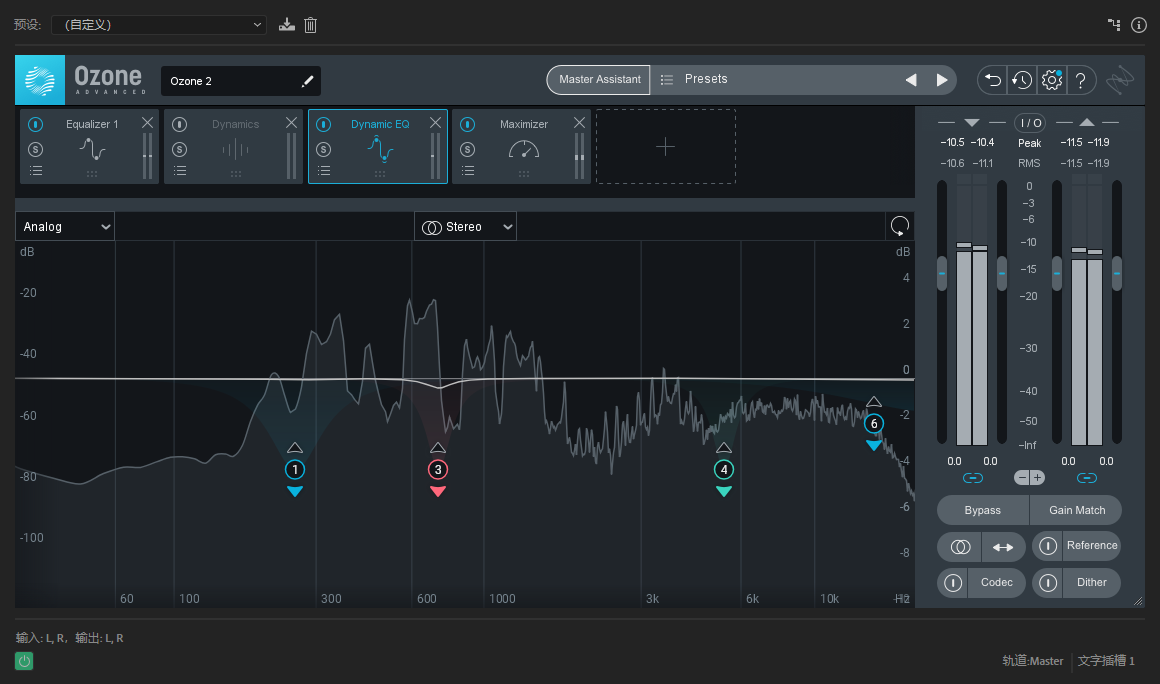This screenshot has width=1160, height=684.
Task: Click the iZotope swirl logo icon
Action: pyautogui.click(x=1120, y=80)
